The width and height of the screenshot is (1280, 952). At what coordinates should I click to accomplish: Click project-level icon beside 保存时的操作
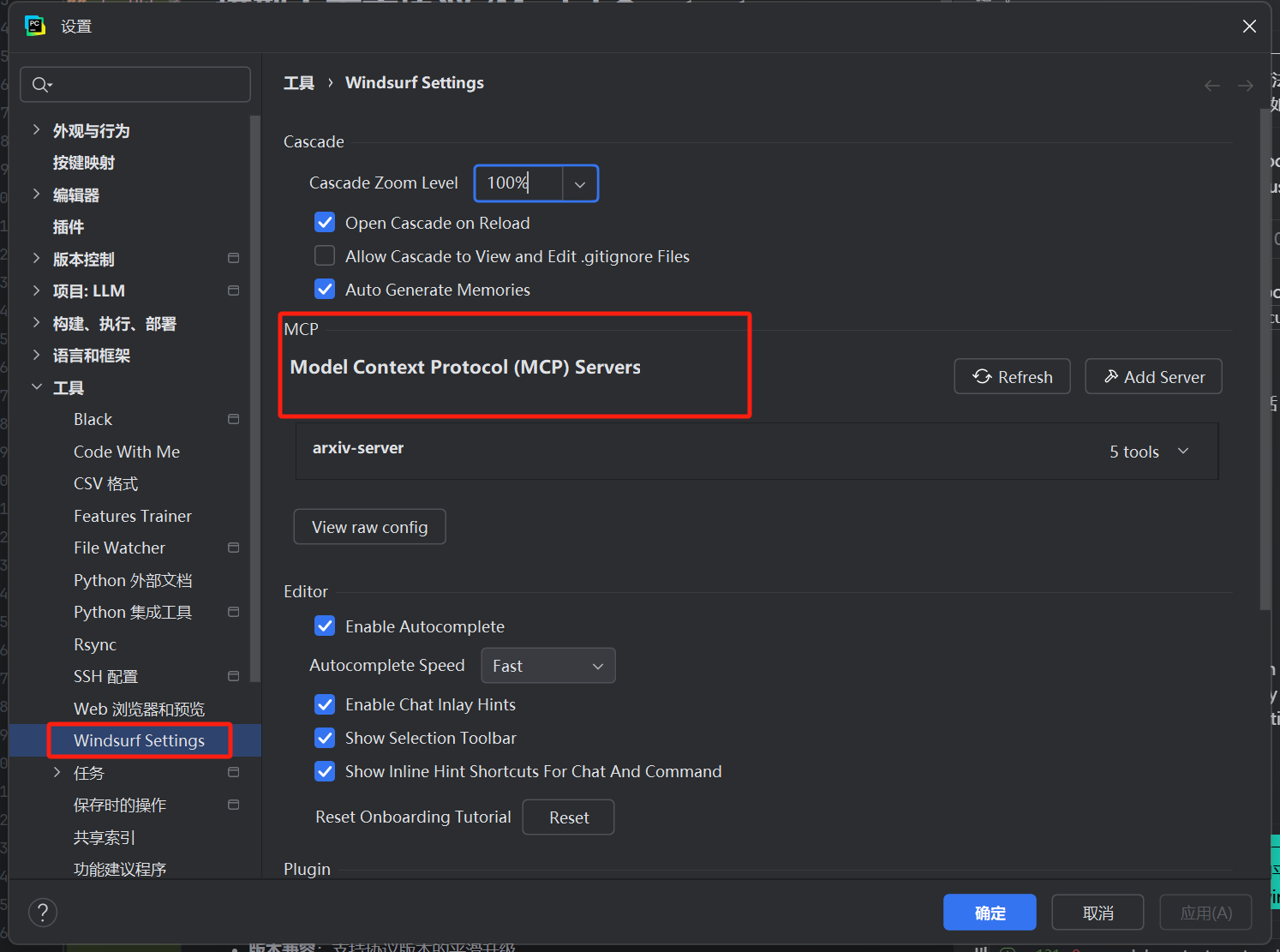pos(233,805)
